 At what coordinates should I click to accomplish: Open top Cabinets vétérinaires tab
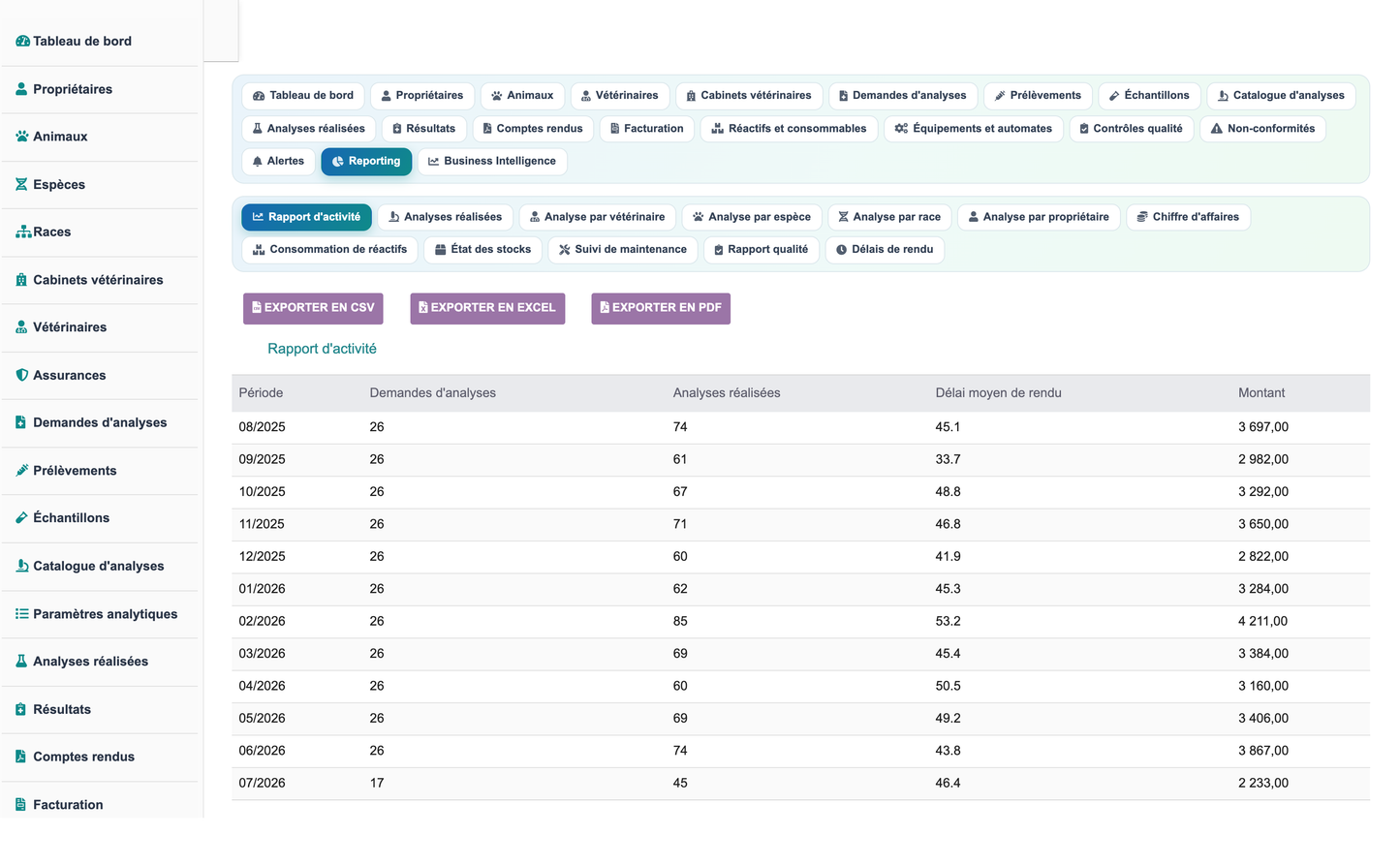pos(749,96)
